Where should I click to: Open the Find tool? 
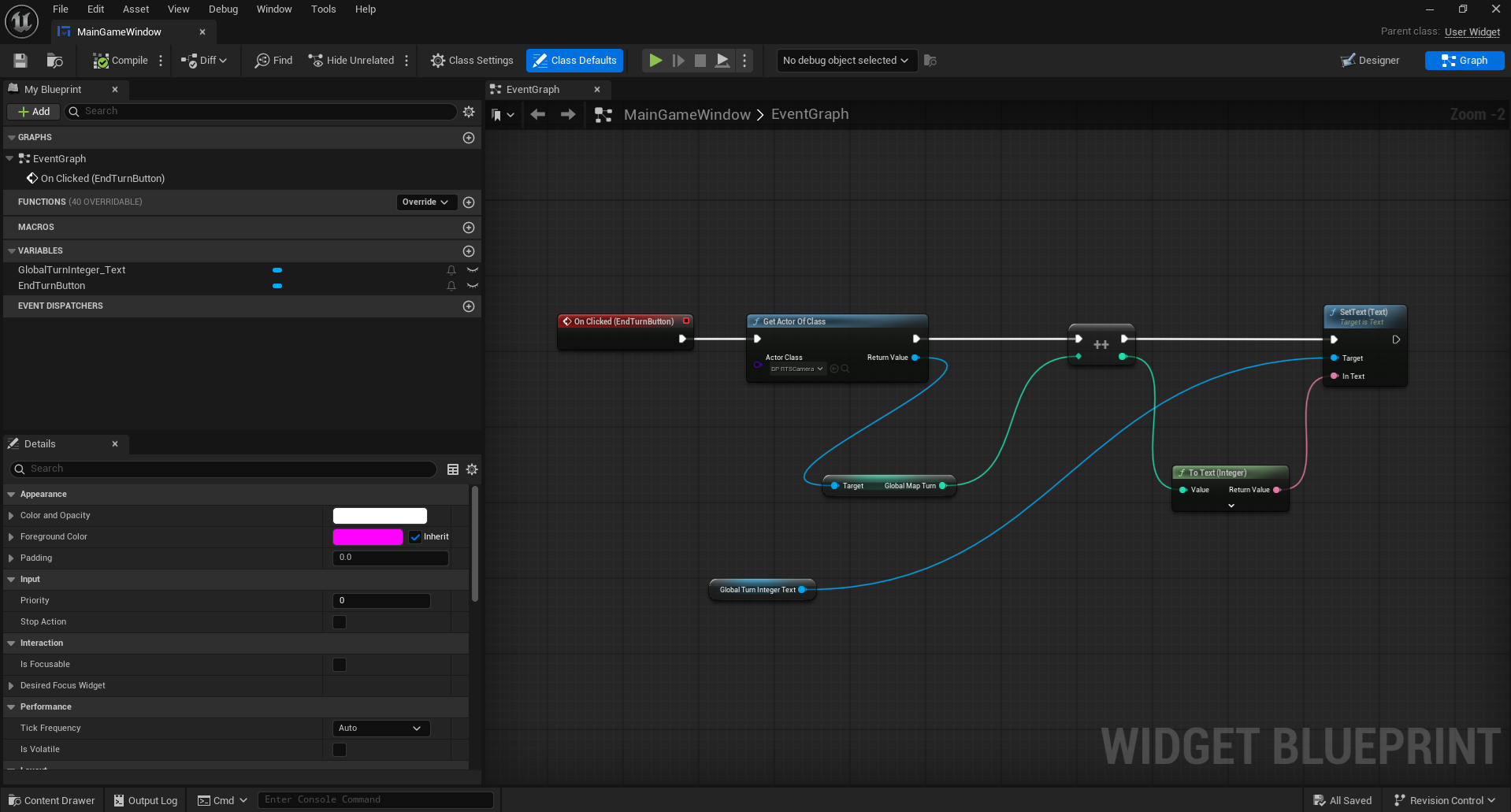273,61
